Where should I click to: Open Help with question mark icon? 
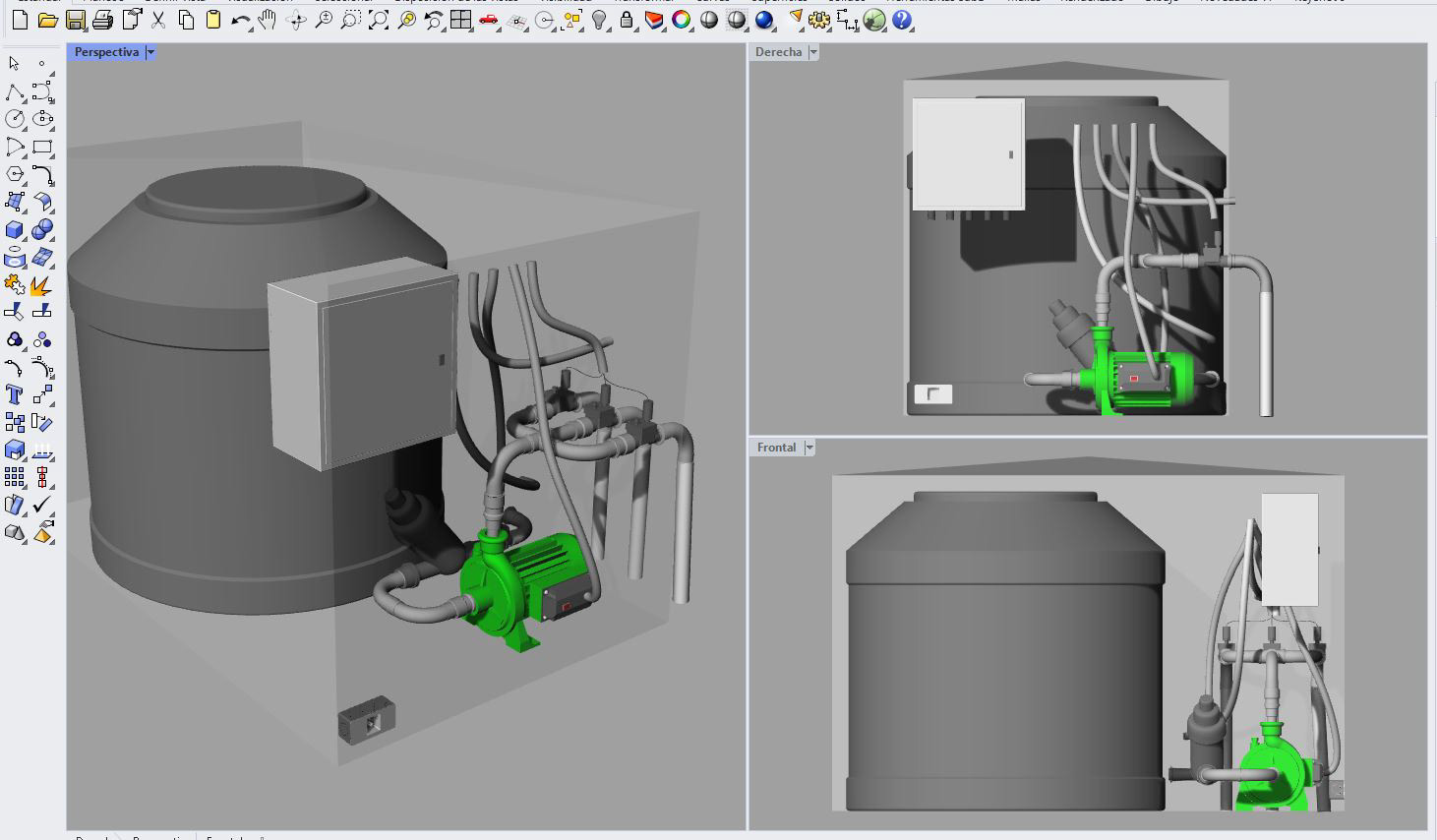[902, 20]
